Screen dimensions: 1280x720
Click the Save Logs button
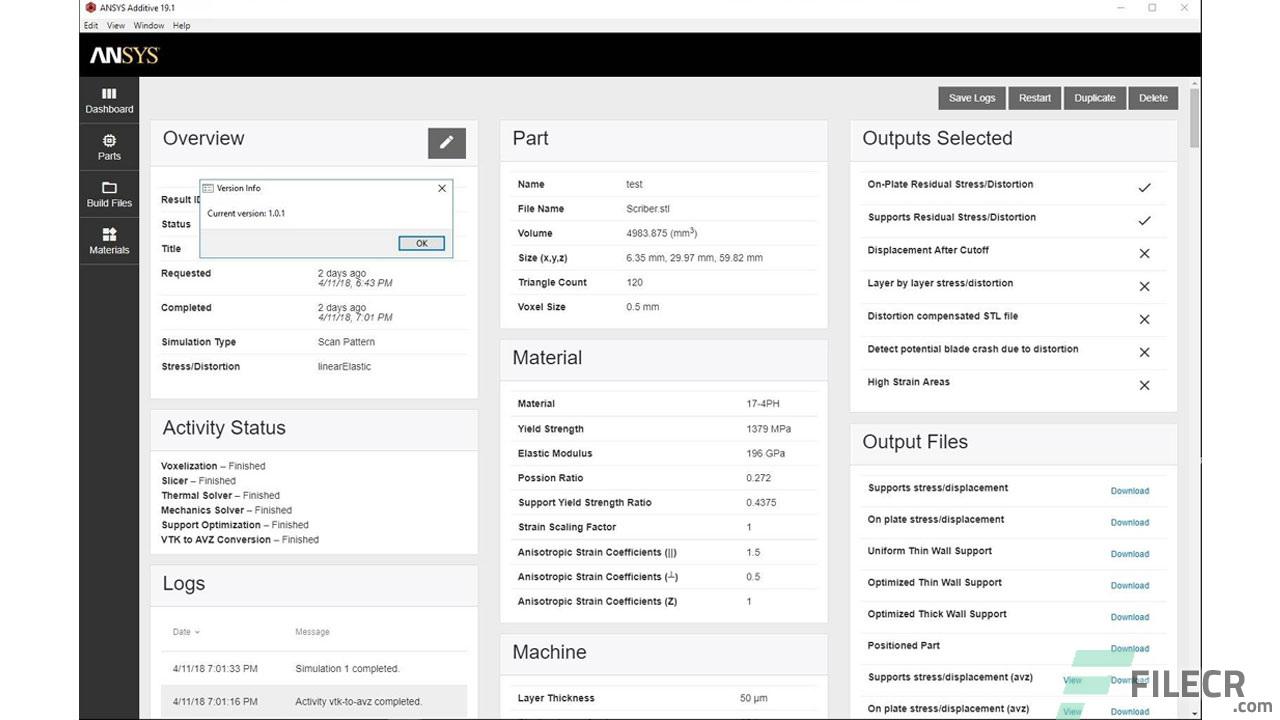click(x=972, y=98)
